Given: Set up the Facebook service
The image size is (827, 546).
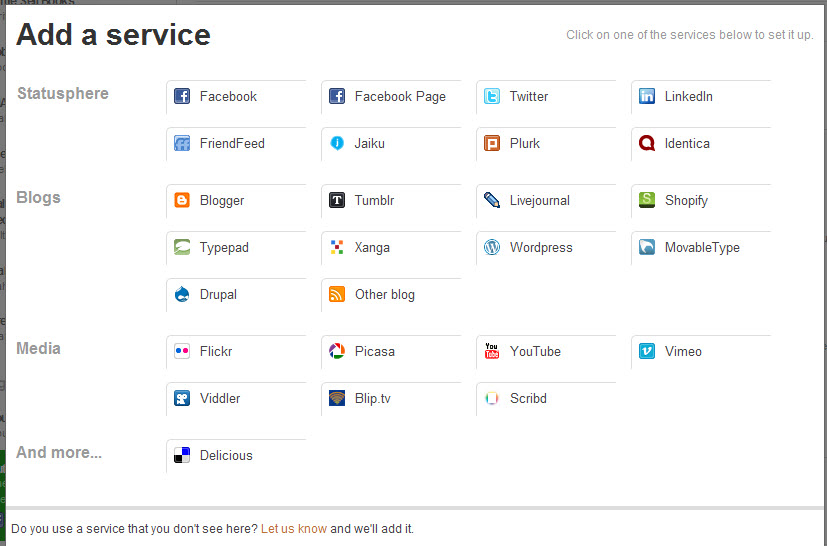Looking at the screenshot, I should (228, 97).
